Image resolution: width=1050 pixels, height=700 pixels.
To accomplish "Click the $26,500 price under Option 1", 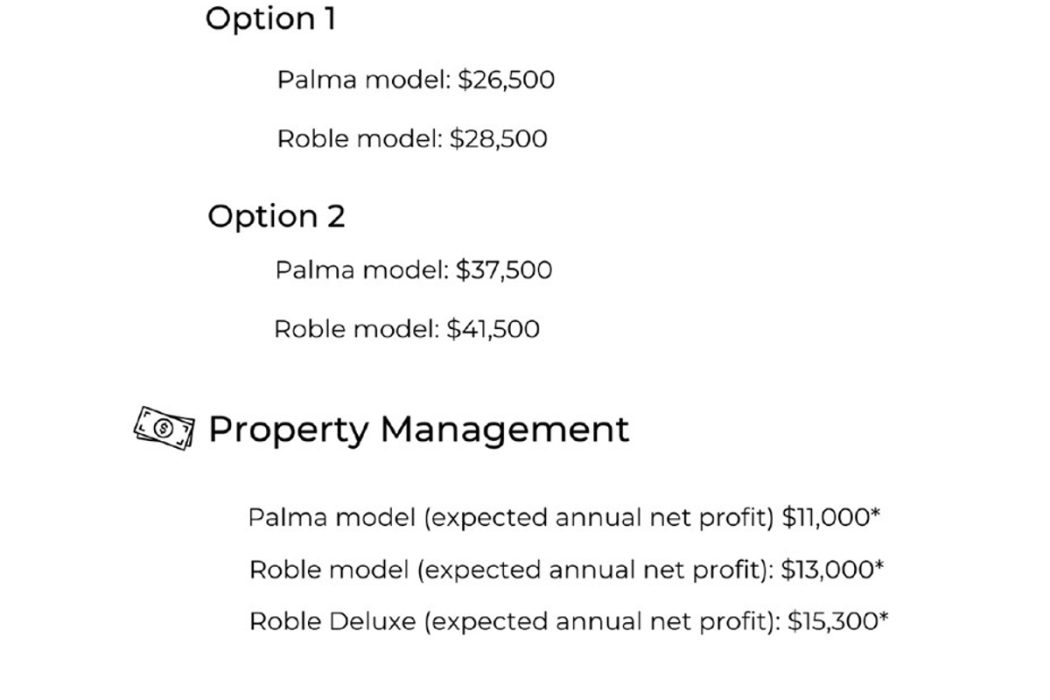I will point(506,80).
